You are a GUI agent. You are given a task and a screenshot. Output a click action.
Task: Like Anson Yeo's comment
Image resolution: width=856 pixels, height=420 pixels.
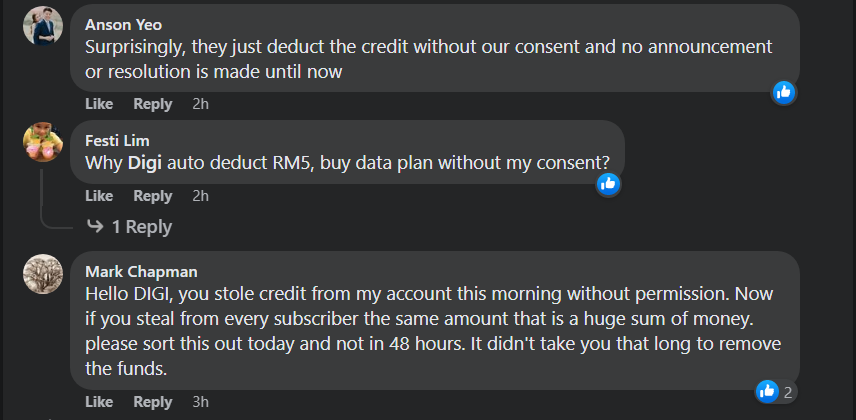99,104
